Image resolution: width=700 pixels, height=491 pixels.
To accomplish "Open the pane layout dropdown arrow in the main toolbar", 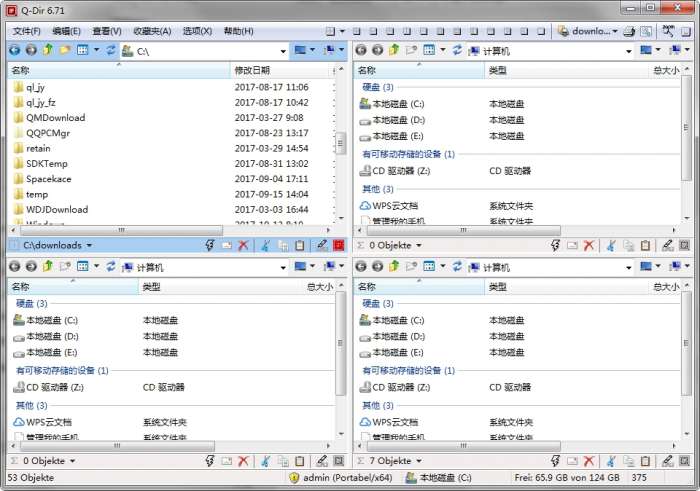I will tap(342, 31).
